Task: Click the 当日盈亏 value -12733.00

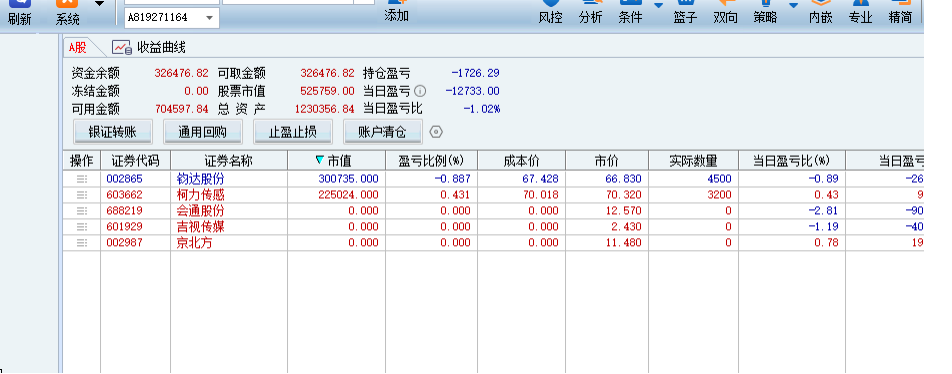Action: 472,91
